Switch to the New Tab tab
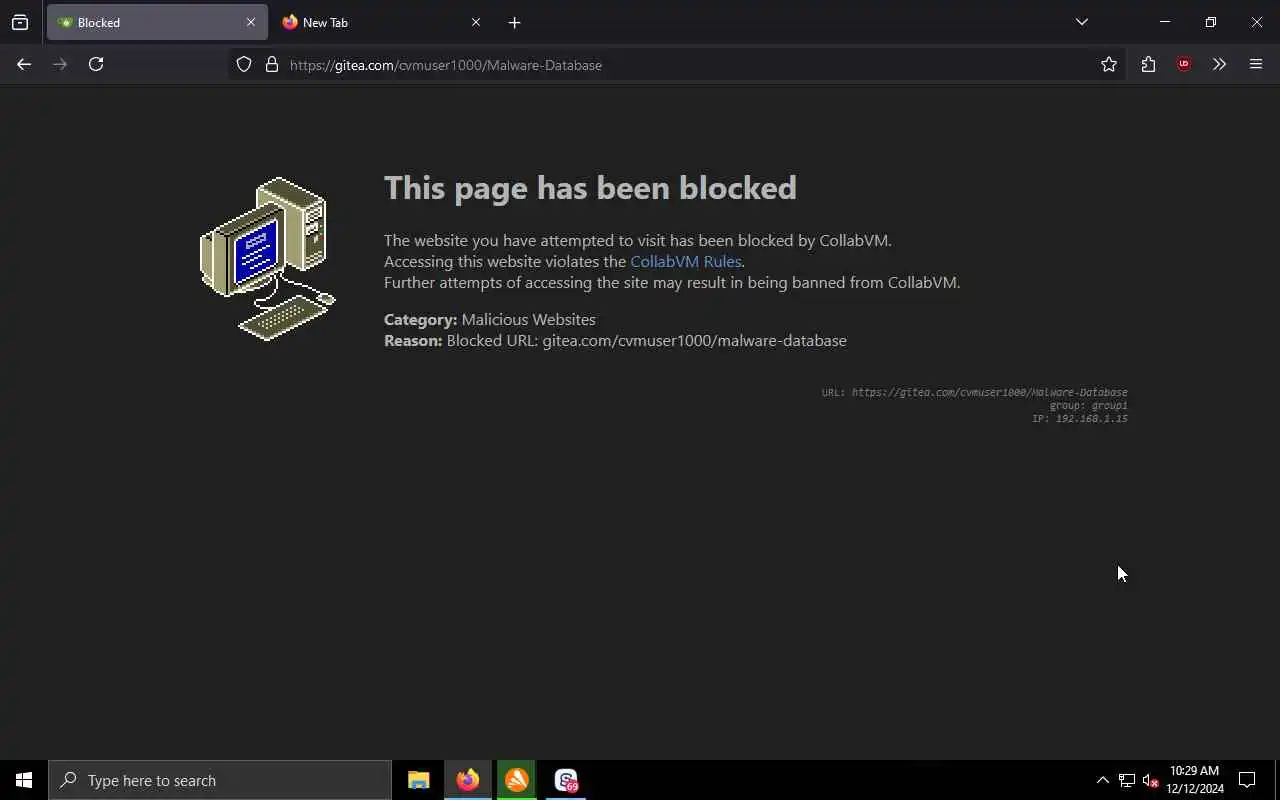Screen dimensions: 1280x800 (x=381, y=22)
